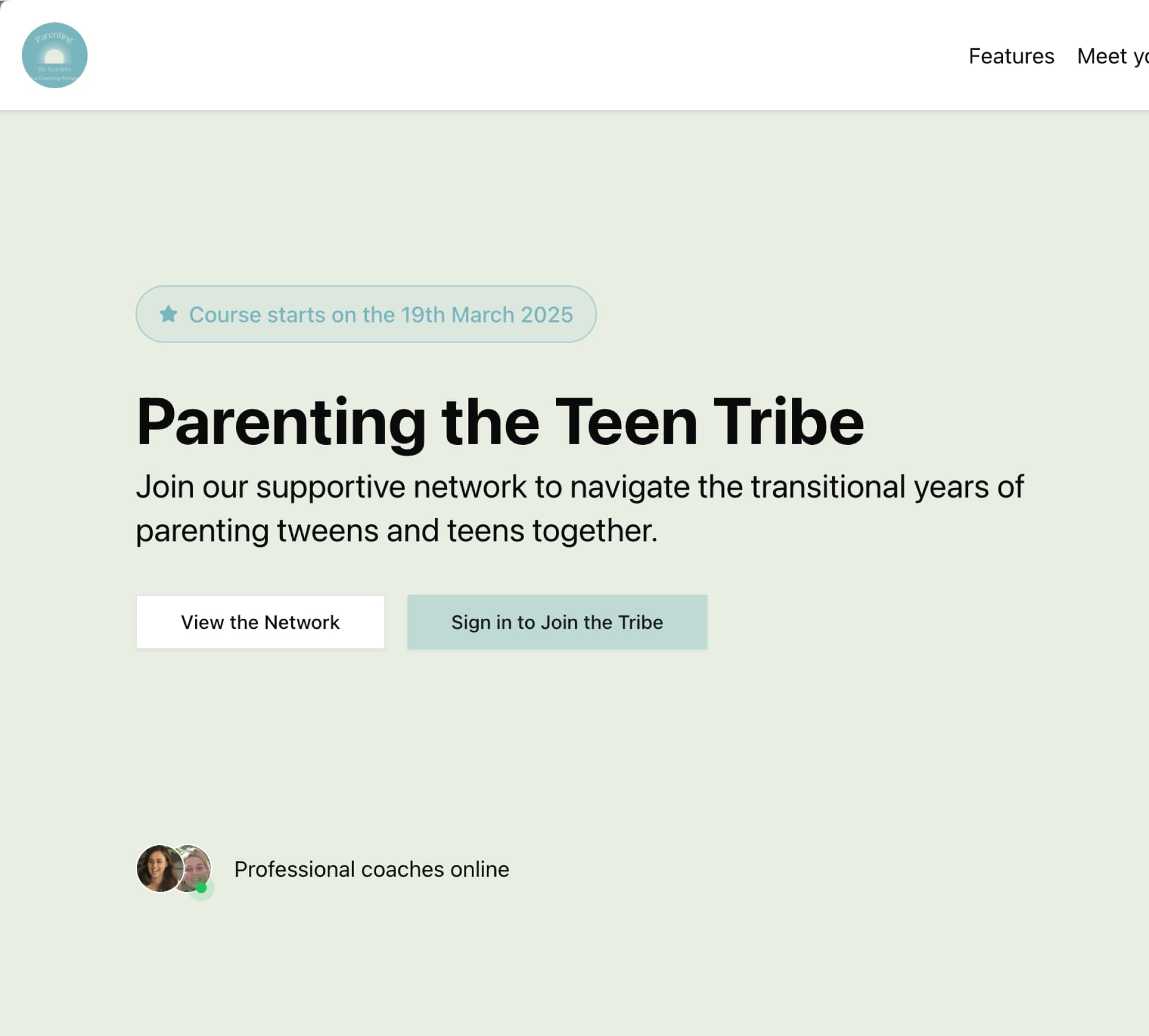
Task: Click the View the Network button
Action: click(x=260, y=622)
